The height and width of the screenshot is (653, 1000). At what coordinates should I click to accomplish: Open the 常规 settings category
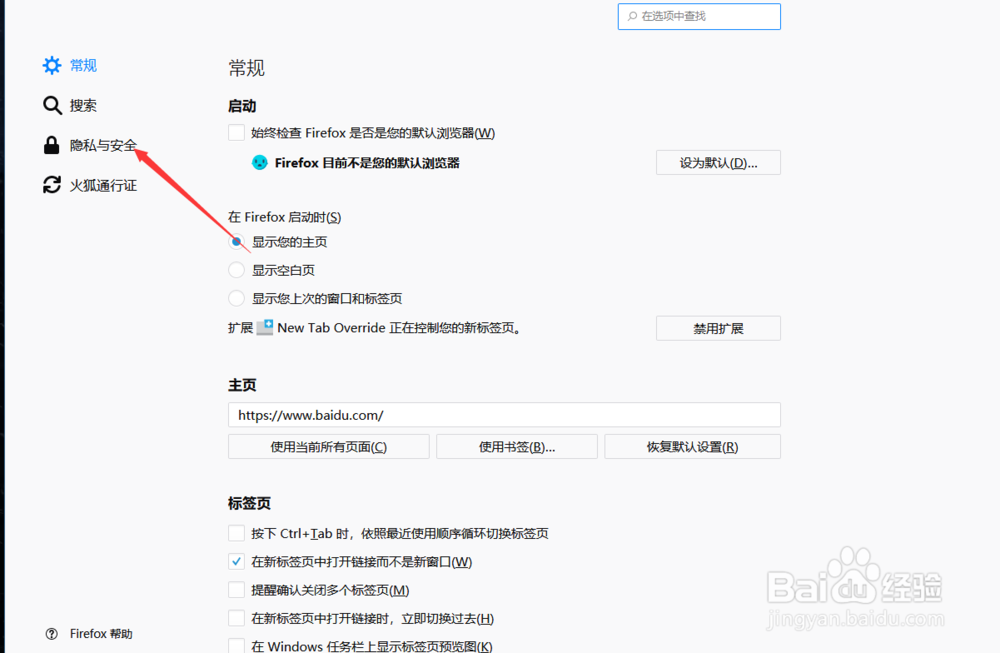click(70, 65)
